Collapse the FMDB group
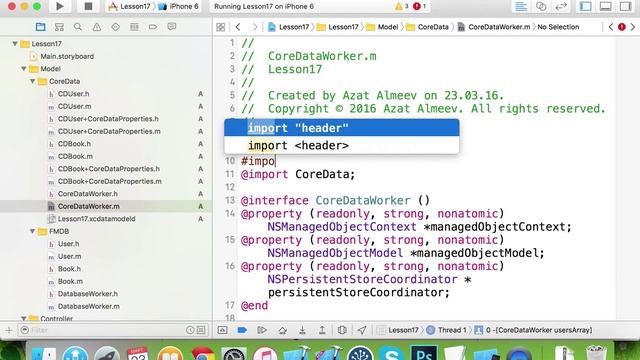Image resolution: width=640 pixels, height=360 pixels. 32,231
